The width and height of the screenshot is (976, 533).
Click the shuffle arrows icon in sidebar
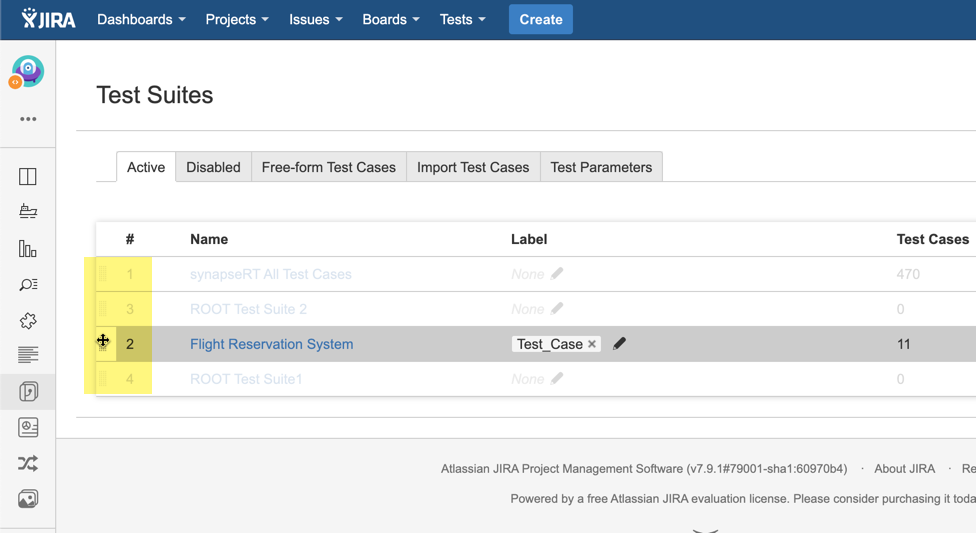pos(28,463)
